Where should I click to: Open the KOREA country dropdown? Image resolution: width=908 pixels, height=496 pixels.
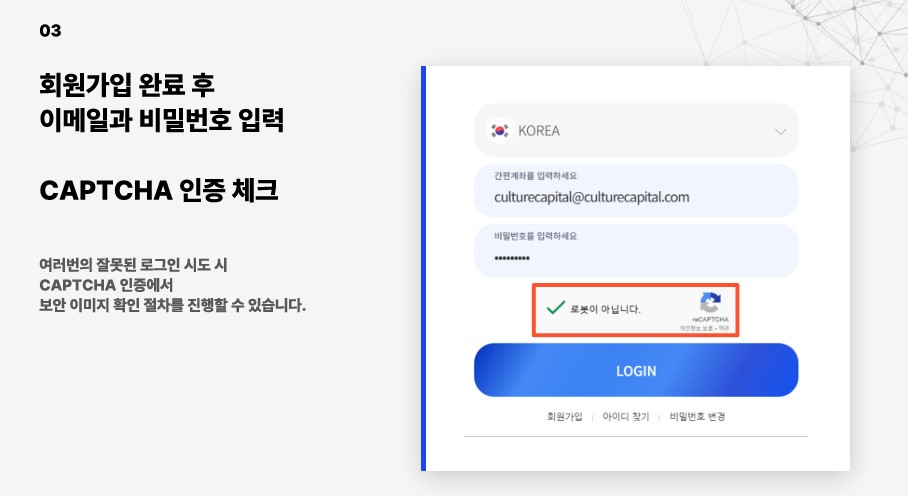636,130
